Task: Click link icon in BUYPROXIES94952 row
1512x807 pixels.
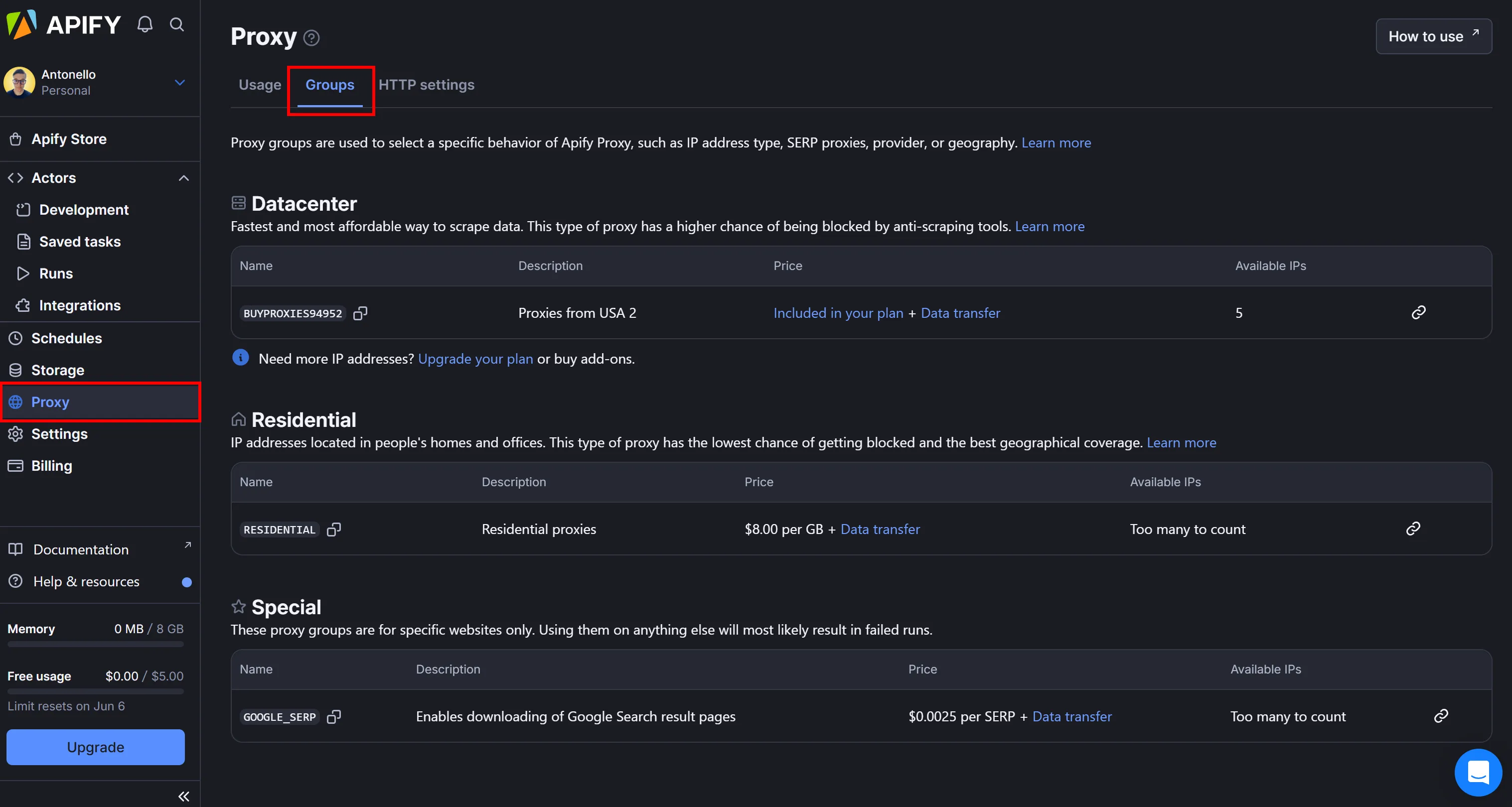Action: click(1418, 312)
